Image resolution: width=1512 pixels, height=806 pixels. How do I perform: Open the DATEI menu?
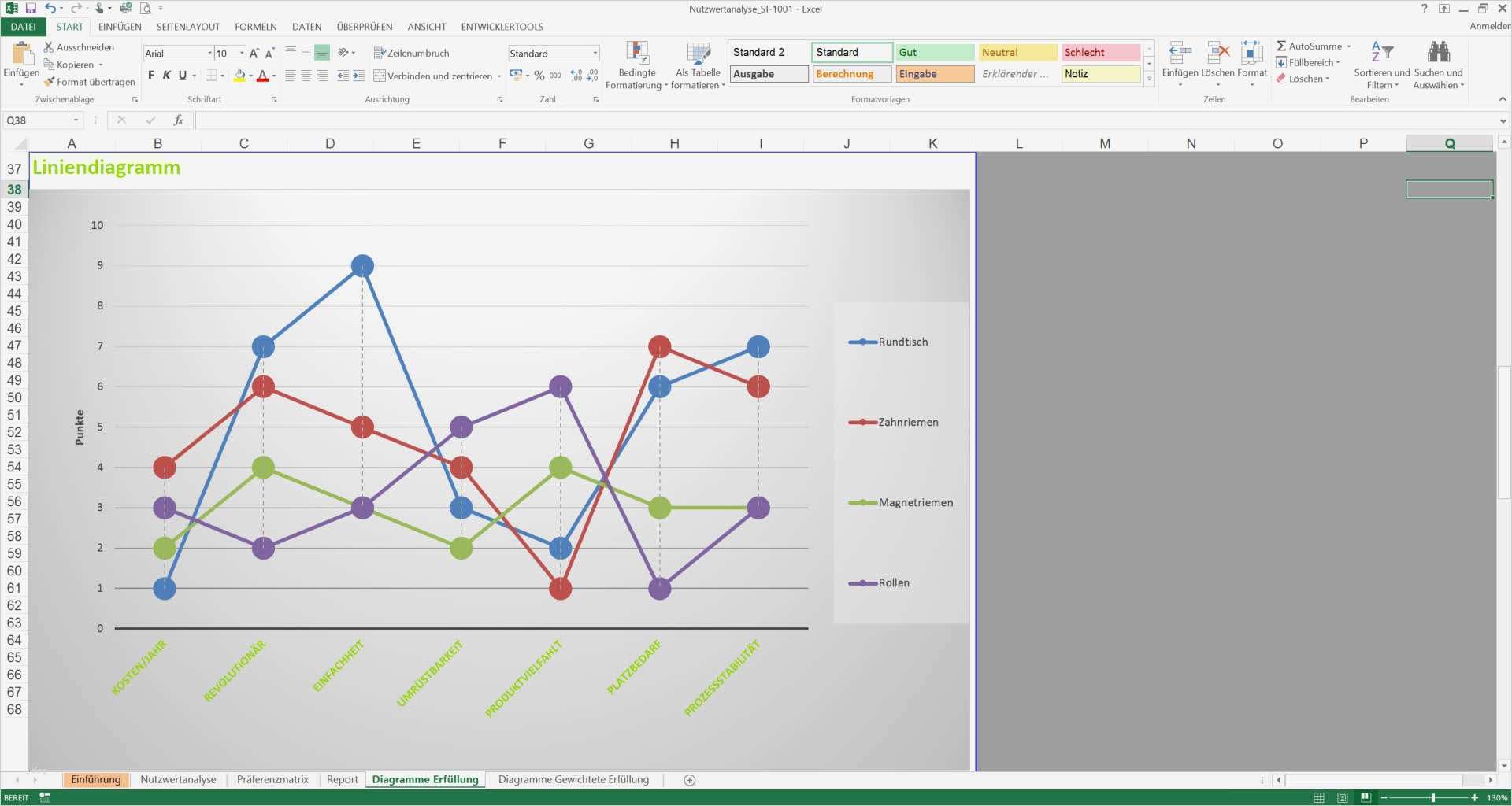24,27
